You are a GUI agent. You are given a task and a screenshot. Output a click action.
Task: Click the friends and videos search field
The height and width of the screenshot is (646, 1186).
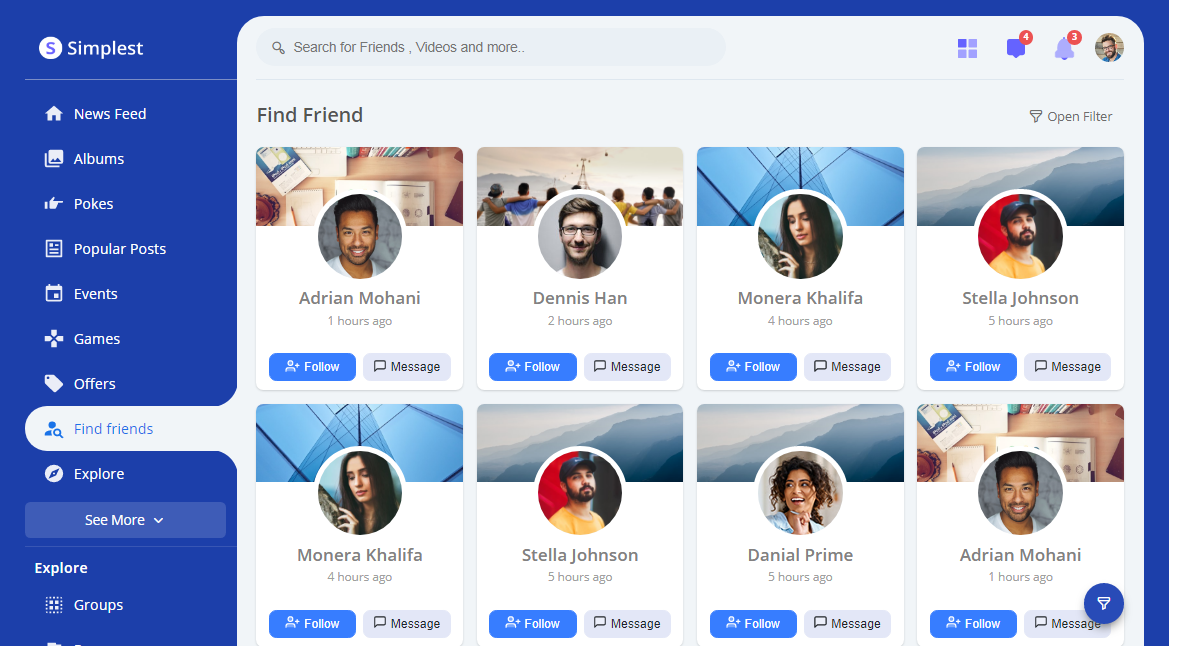(490, 47)
